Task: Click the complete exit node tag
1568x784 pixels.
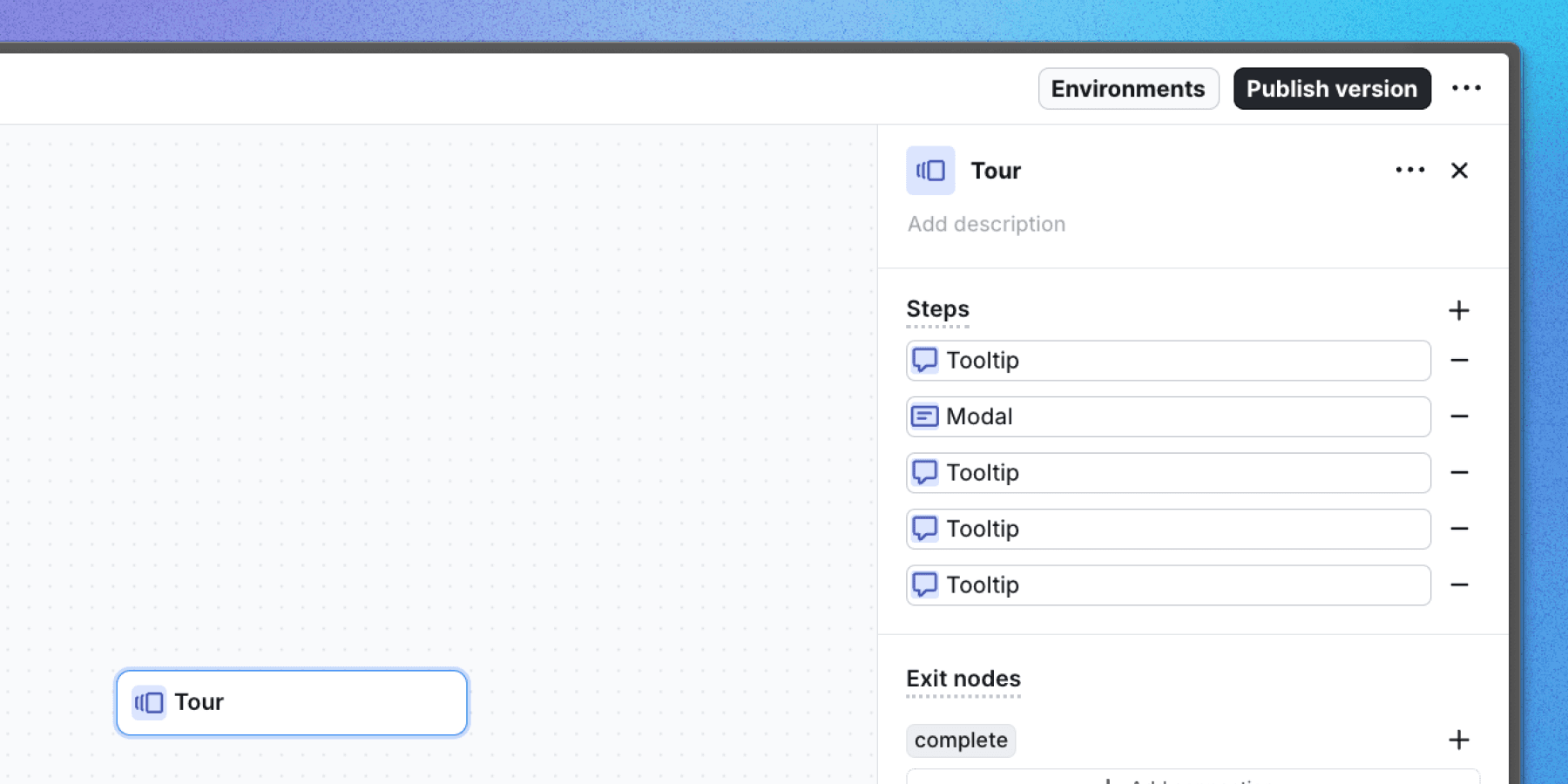Action: click(x=960, y=740)
